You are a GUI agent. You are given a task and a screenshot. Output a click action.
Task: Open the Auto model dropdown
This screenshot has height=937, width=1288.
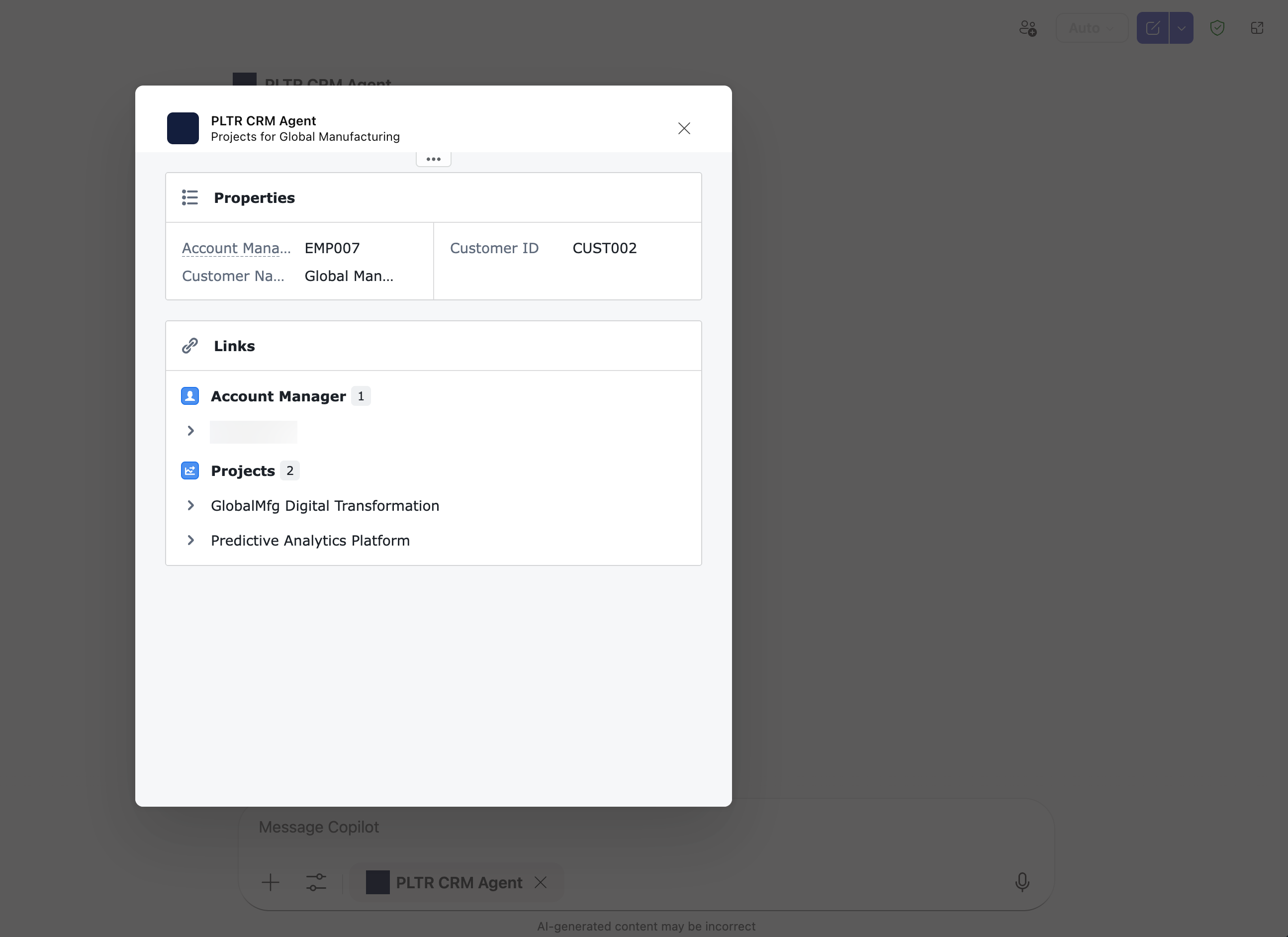(x=1091, y=27)
